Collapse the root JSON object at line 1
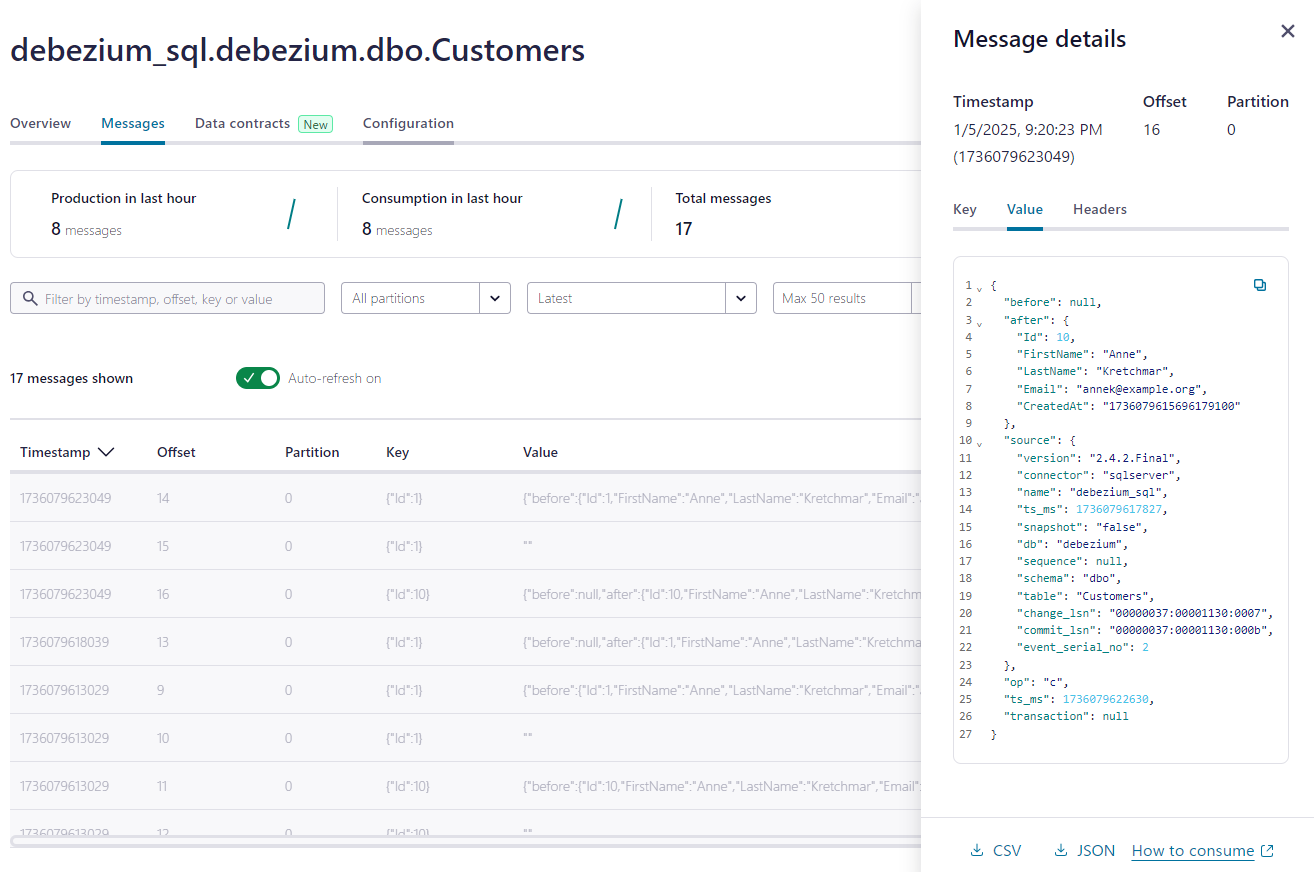Viewport: 1314px width, 872px height. [x=979, y=287]
